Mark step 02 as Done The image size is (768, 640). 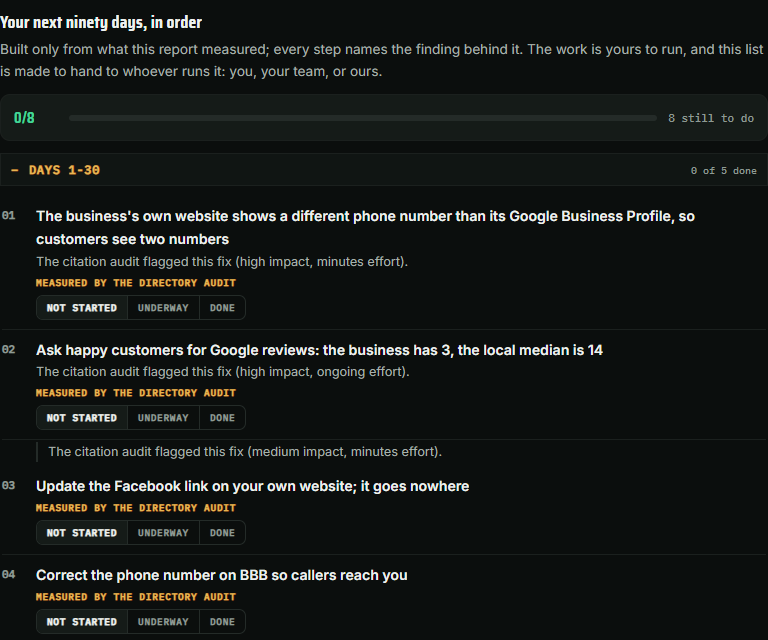click(222, 418)
